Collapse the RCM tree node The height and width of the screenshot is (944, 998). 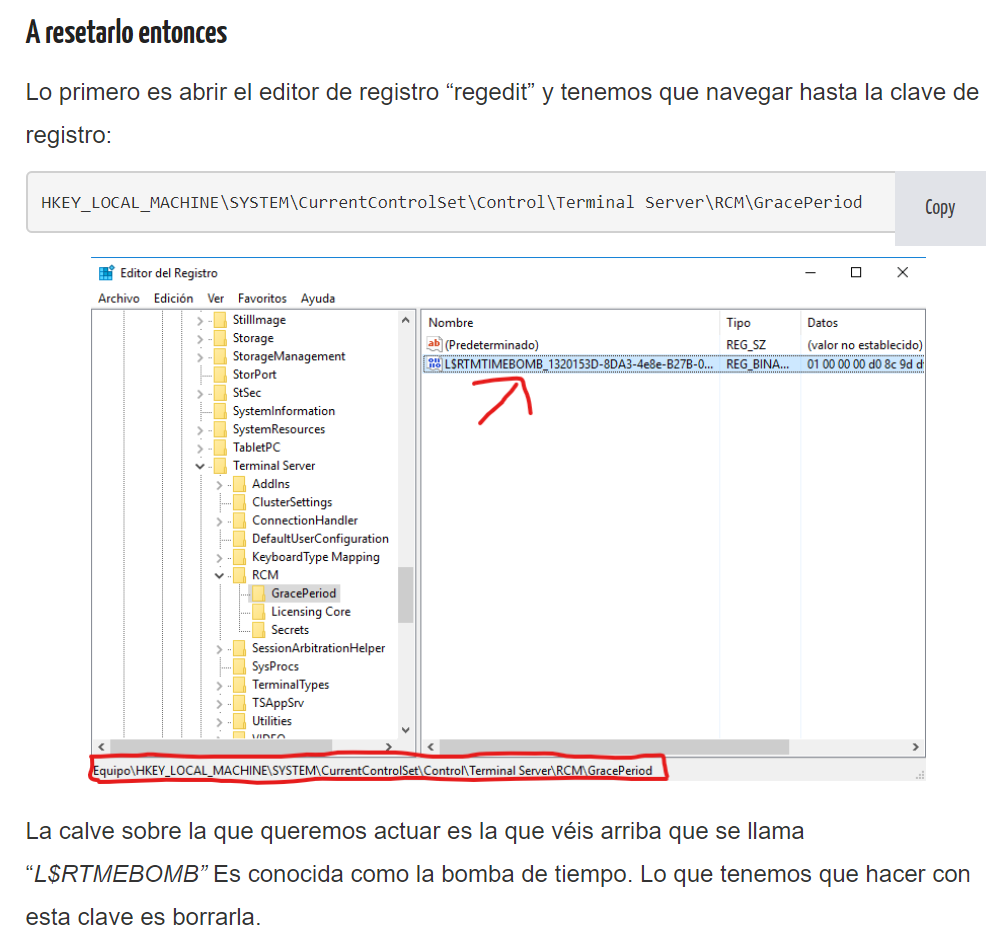(x=219, y=576)
